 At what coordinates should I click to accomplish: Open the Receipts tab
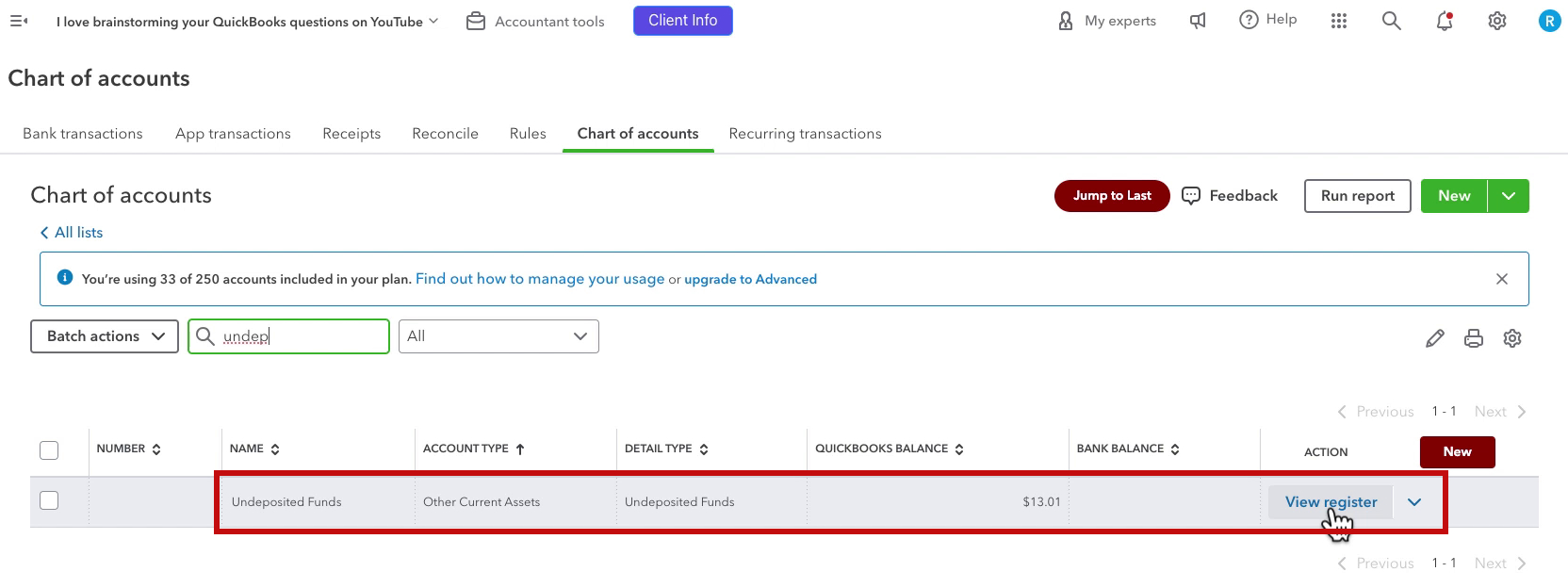351,134
